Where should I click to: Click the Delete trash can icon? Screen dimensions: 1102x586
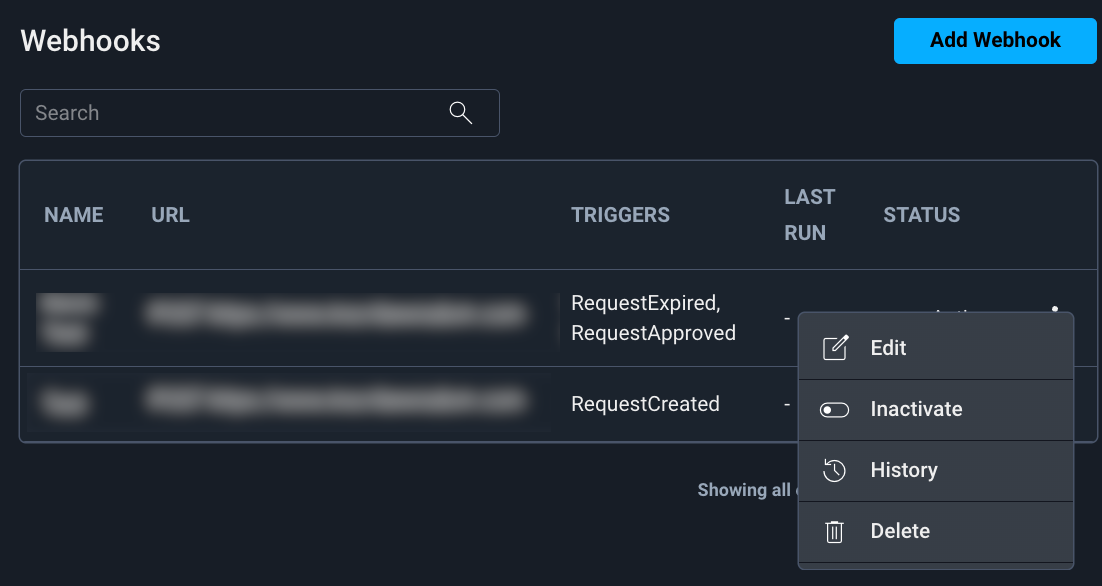[835, 531]
